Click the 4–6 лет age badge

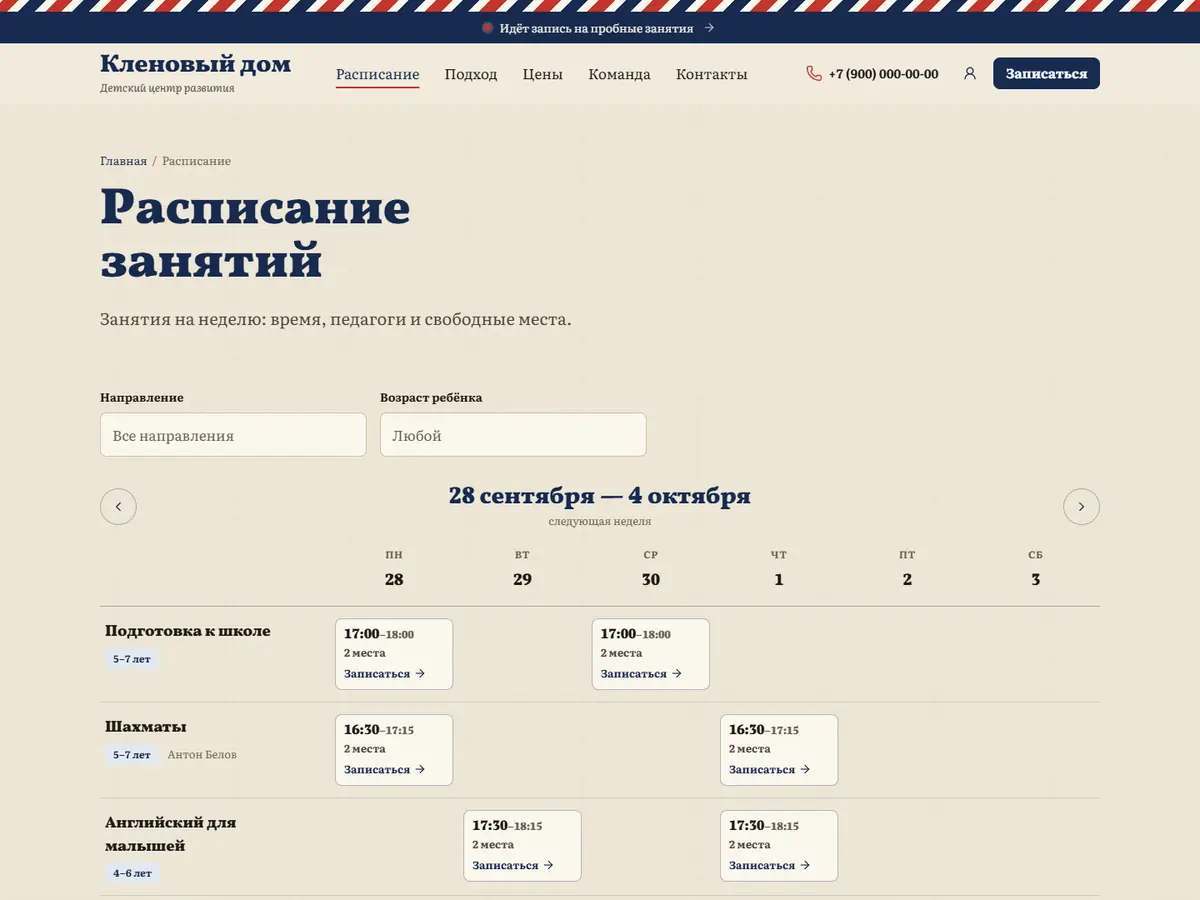(132, 873)
